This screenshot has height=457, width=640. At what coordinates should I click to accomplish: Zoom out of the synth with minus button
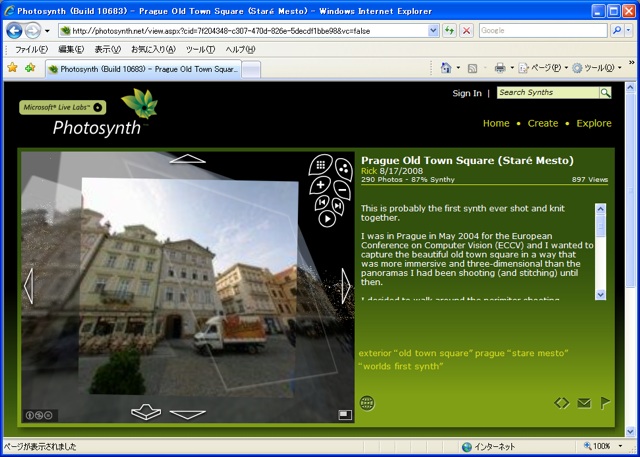pyautogui.click(x=342, y=189)
